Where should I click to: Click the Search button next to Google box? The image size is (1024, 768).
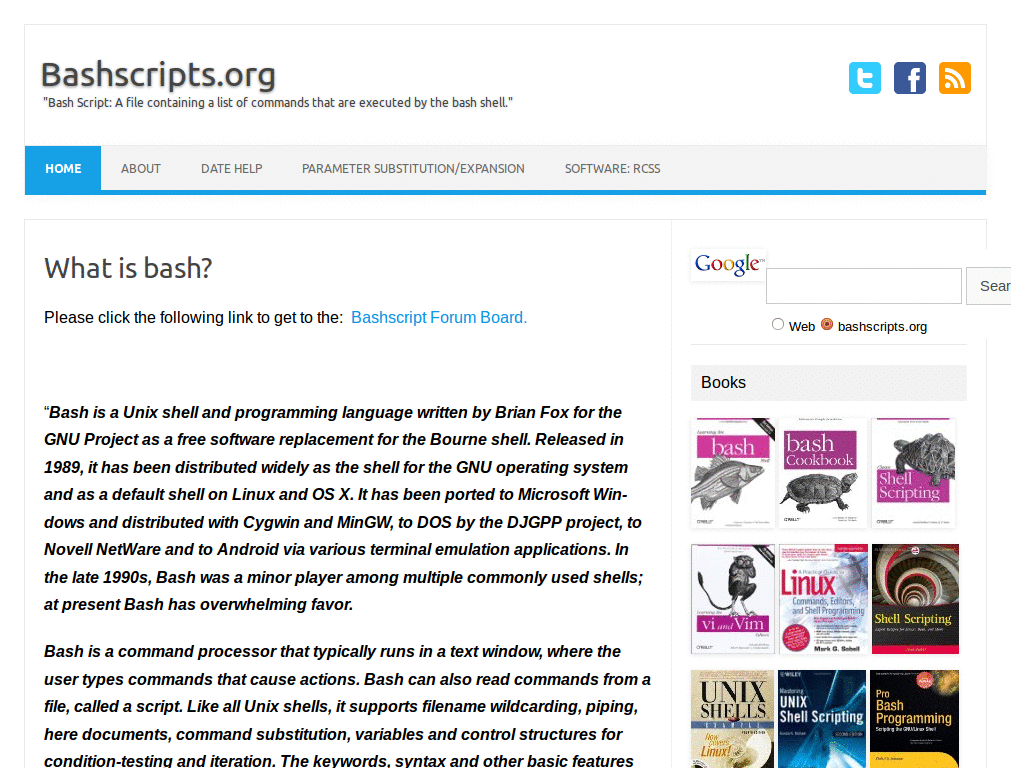point(989,286)
